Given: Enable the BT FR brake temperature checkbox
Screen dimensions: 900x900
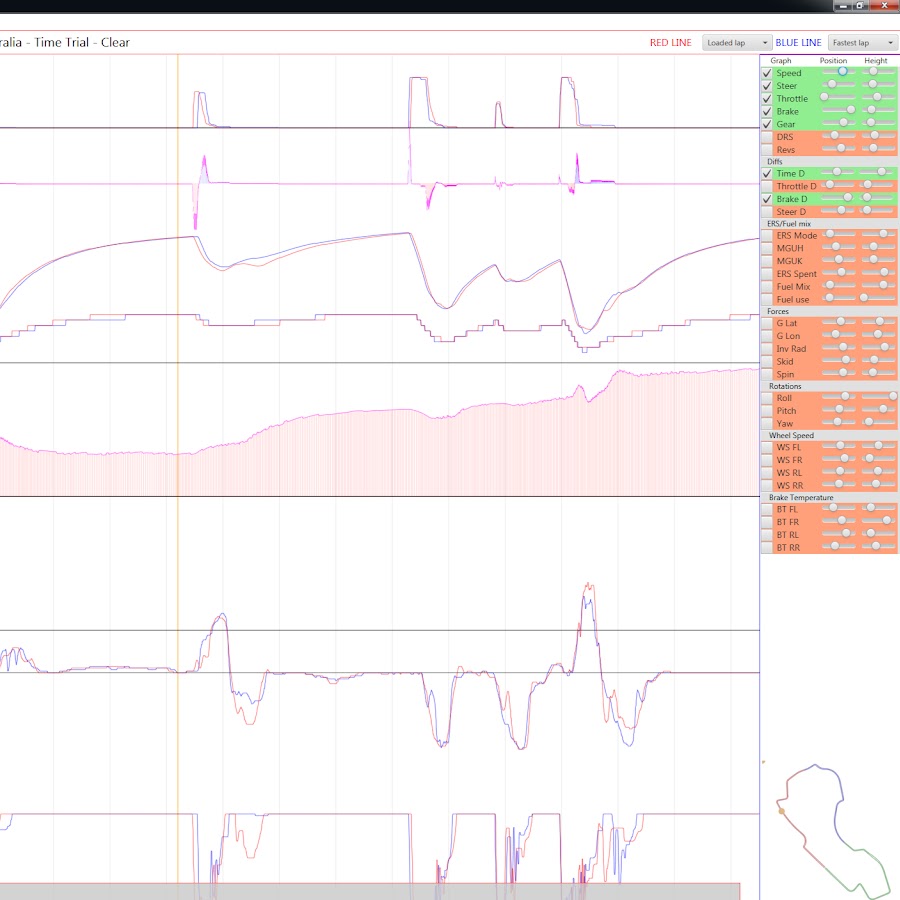Looking at the screenshot, I should (767, 522).
